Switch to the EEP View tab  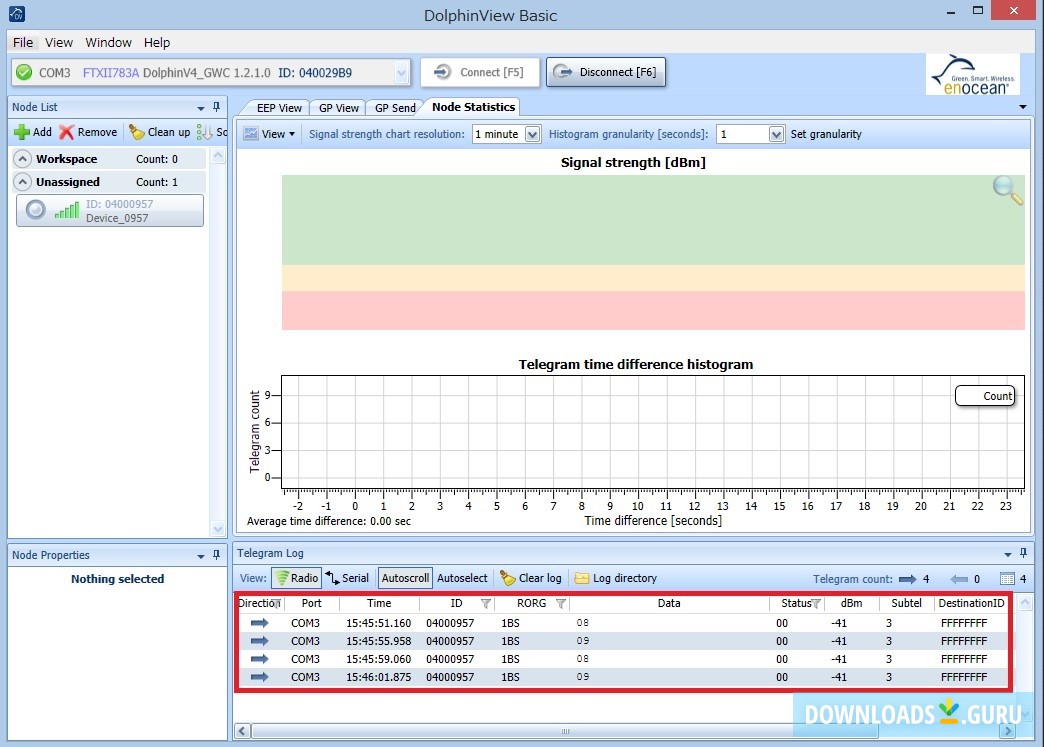coord(279,108)
